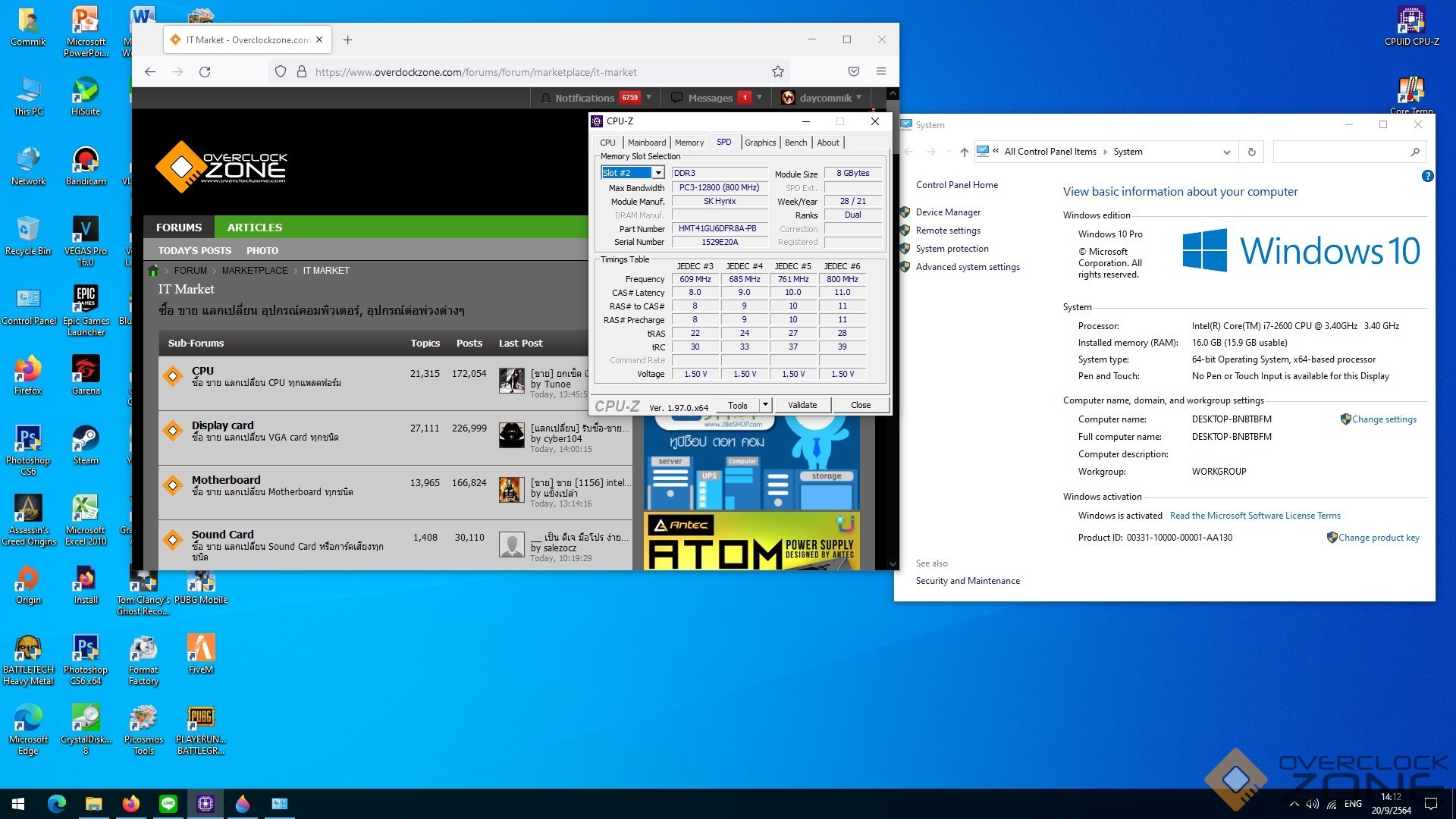Click the Control Panel search field

(x=1340, y=152)
